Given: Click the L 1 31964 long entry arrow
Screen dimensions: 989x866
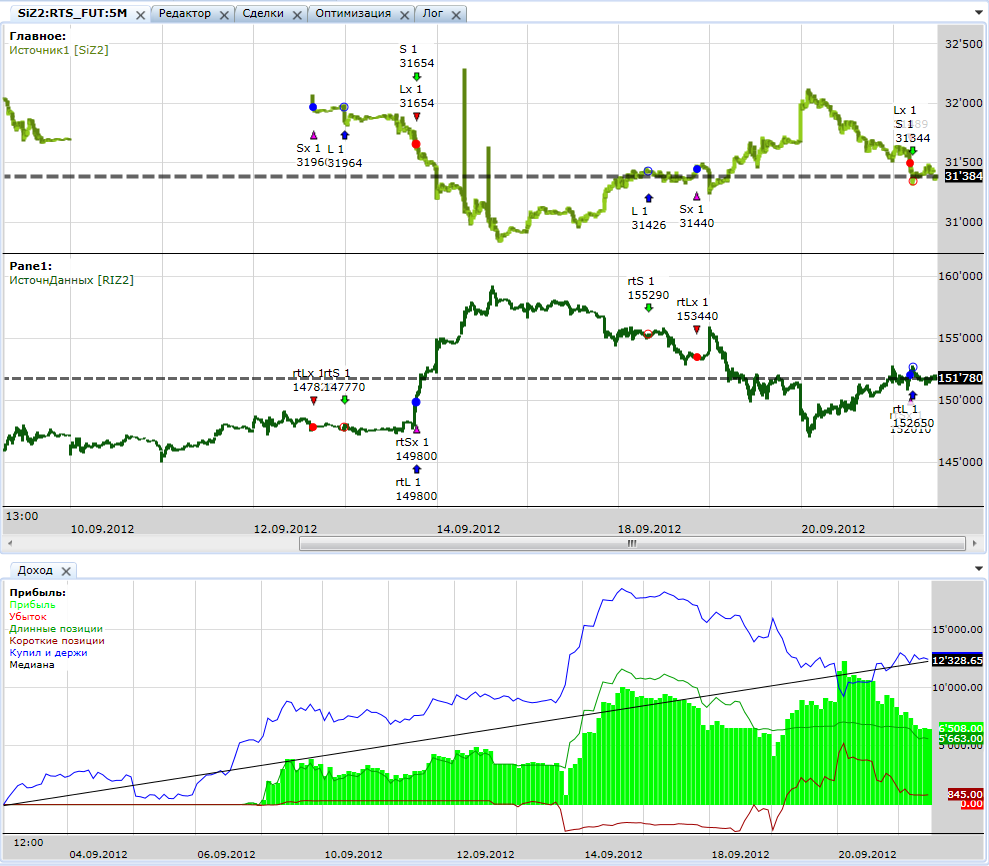Looking at the screenshot, I should point(344,135).
